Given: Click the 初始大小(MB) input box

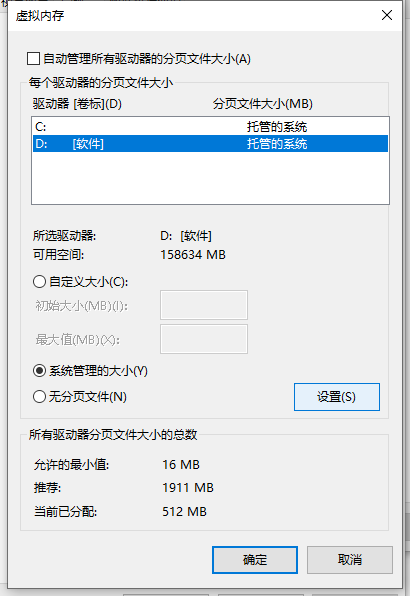Looking at the screenshot, I should pyautogui.click(x=204, y=305).
